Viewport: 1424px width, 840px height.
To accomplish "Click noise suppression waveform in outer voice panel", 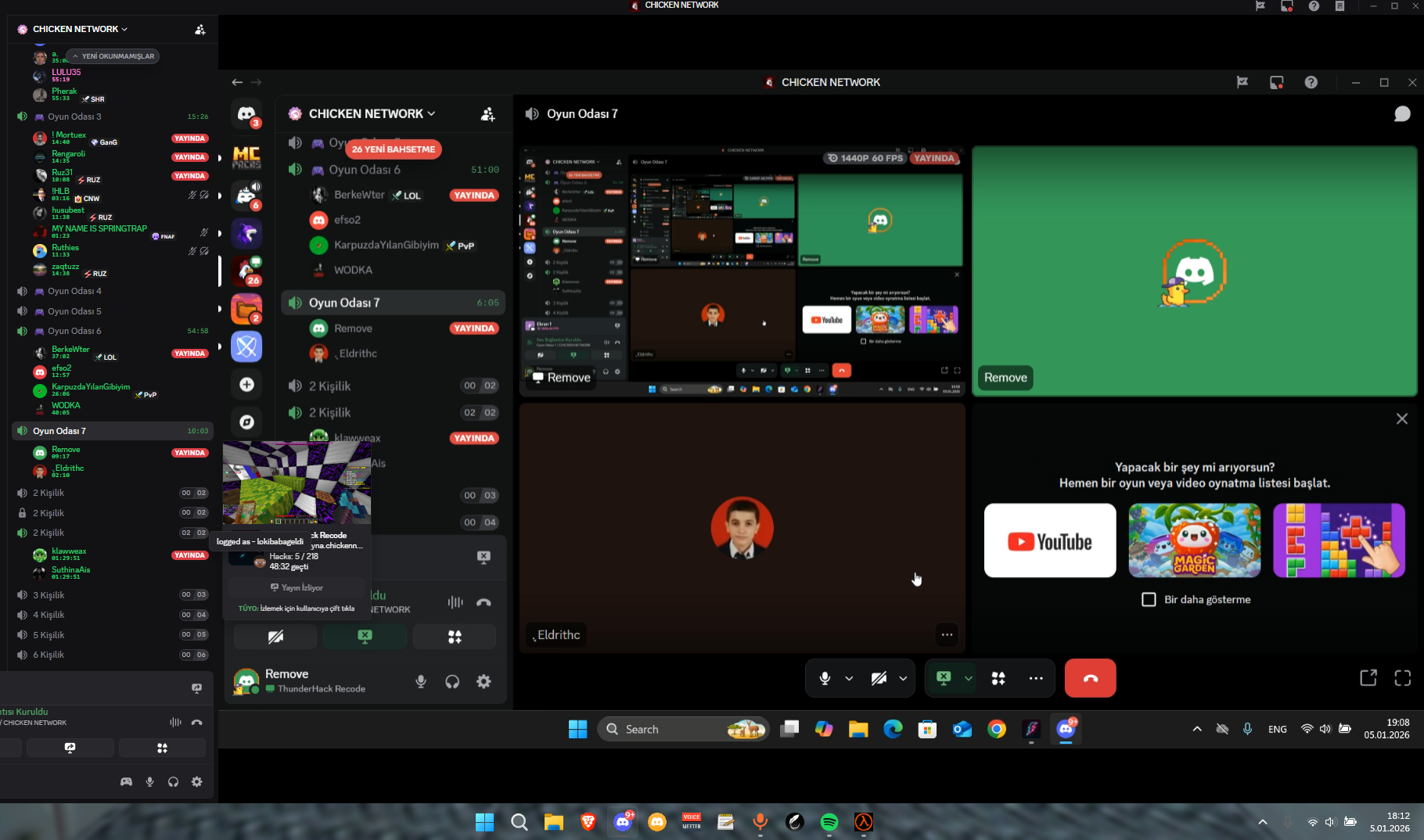I will 175,723.
